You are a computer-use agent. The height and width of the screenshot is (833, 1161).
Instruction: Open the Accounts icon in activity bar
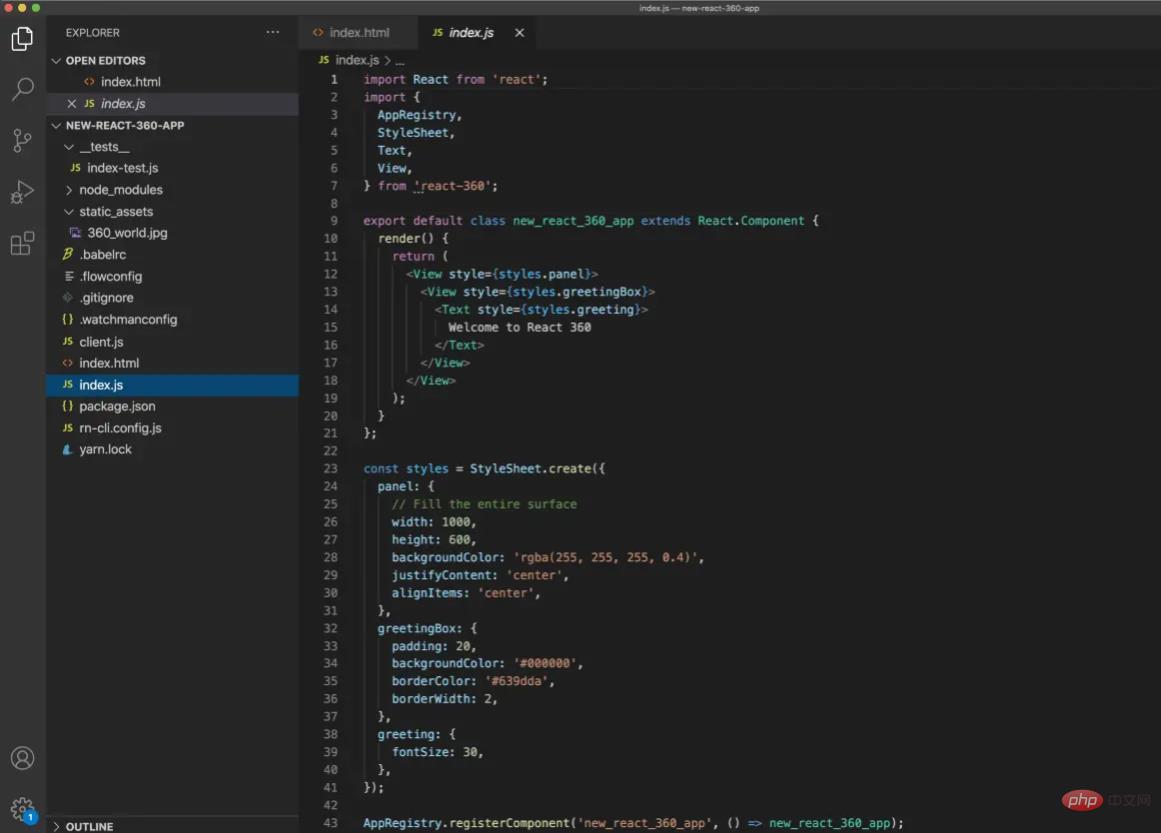(22, 758)
